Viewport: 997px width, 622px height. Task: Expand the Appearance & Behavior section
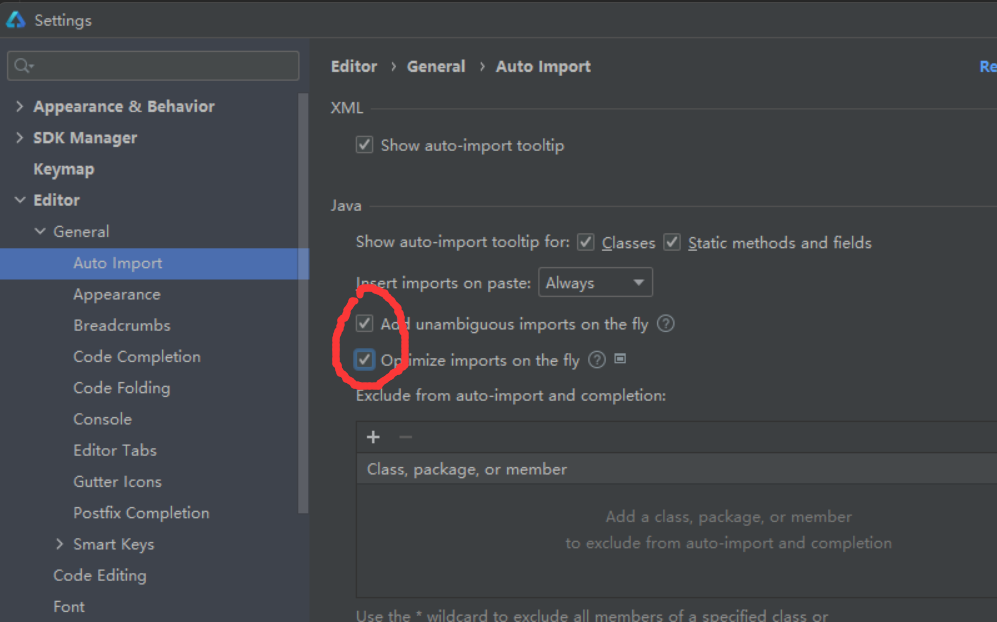point(20,106)
